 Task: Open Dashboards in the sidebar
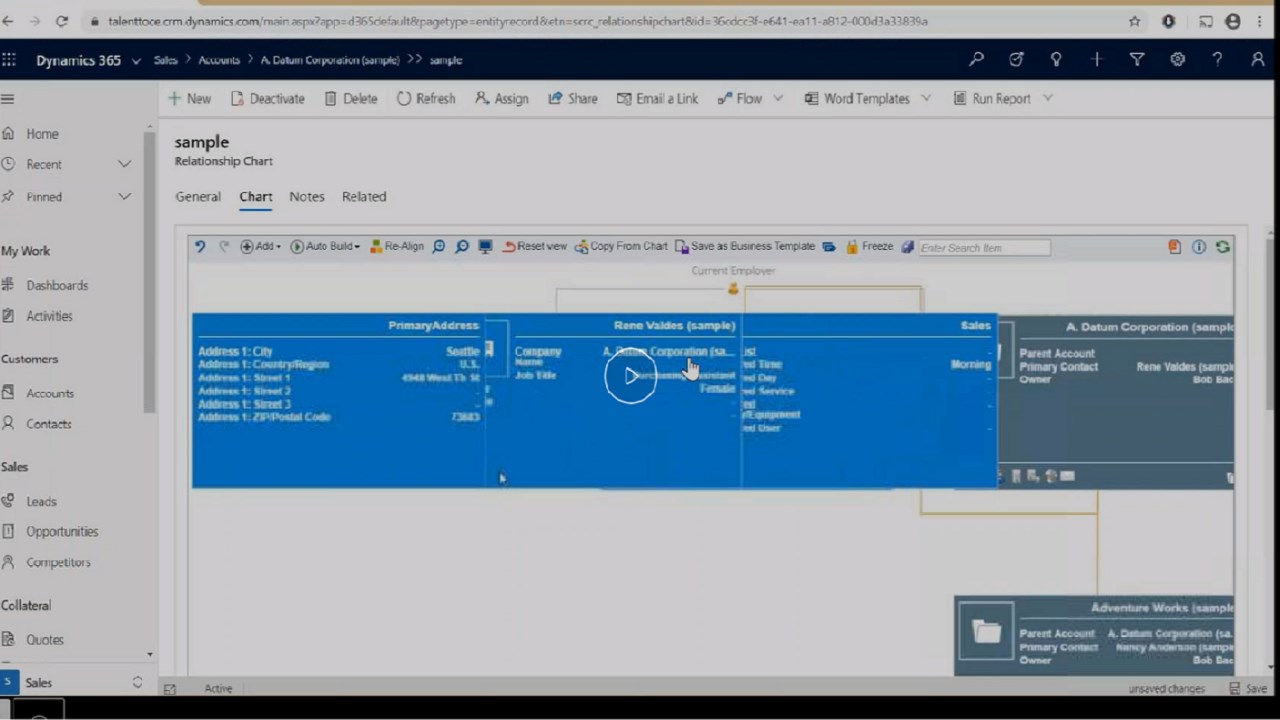pyautogui.click(x=57, y=285)
